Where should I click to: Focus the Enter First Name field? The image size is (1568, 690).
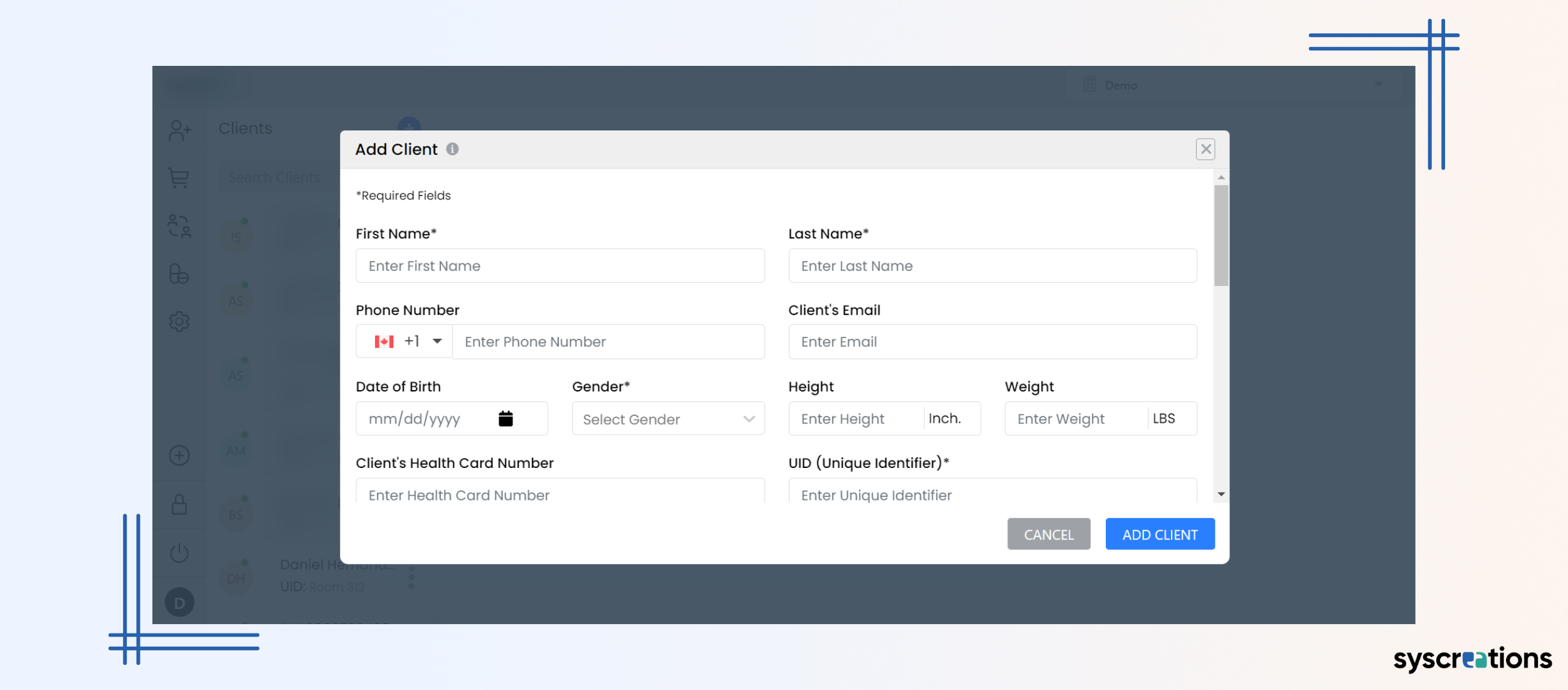(559, 266)
